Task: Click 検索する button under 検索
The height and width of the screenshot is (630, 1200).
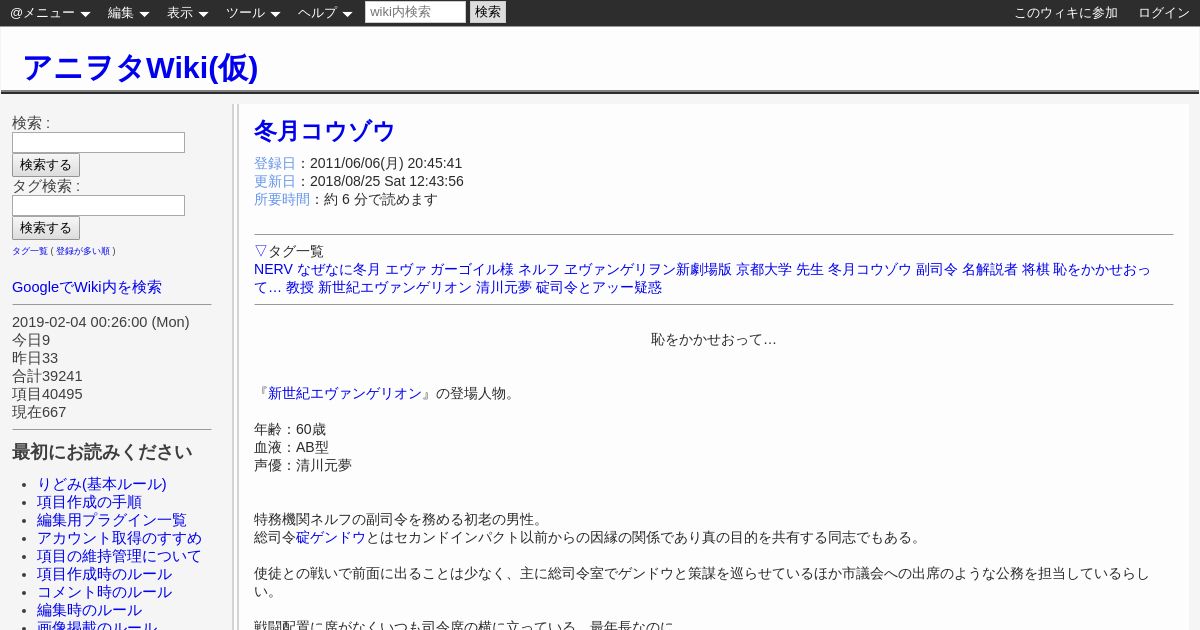Action: point(46,165)
